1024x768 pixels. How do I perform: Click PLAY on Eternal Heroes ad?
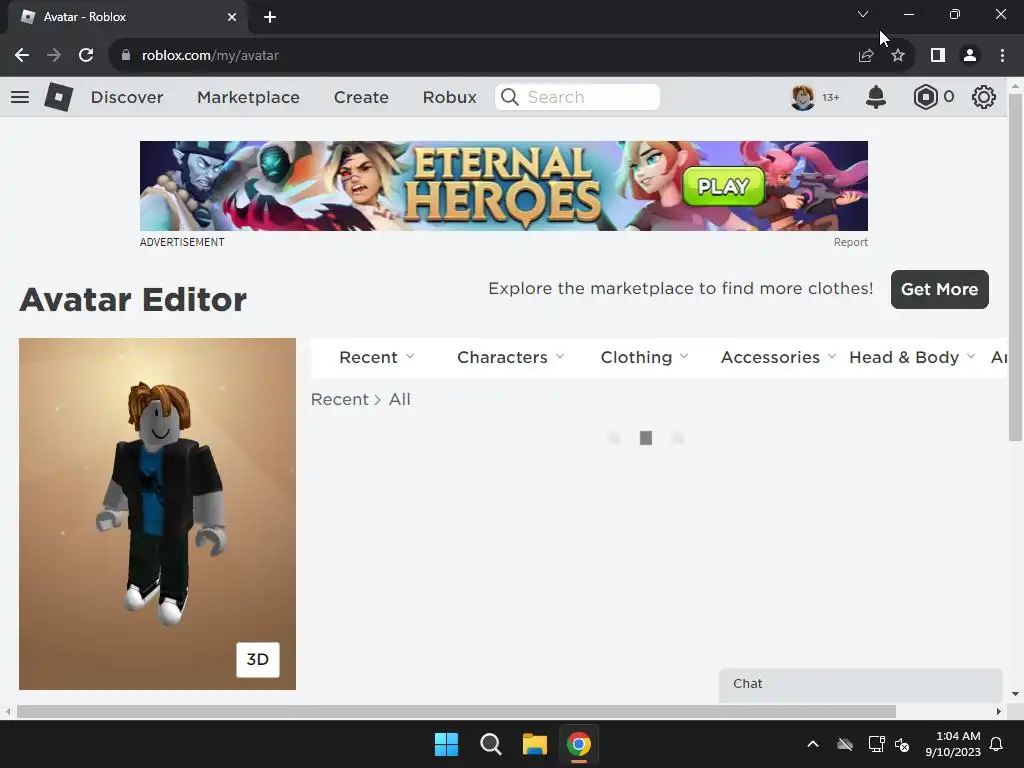[724, 187]
